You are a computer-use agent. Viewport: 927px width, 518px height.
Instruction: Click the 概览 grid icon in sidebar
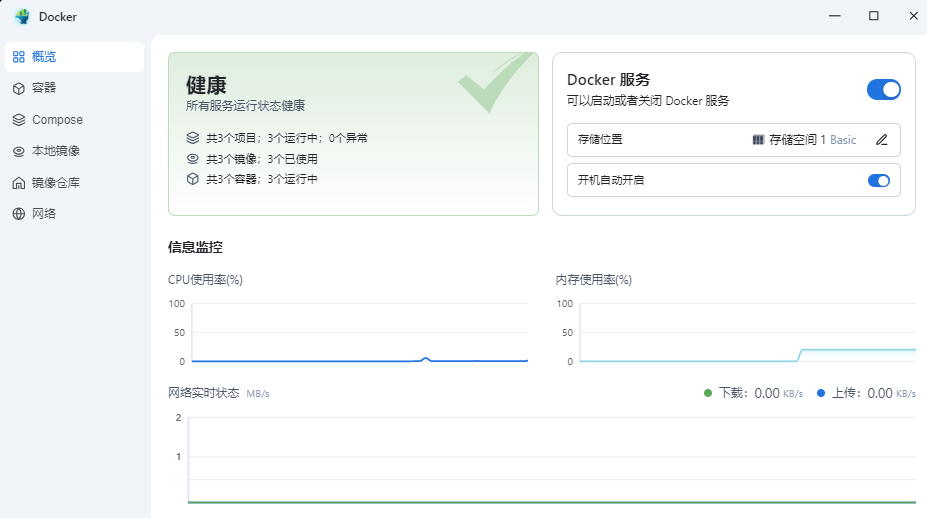(19, 57)
